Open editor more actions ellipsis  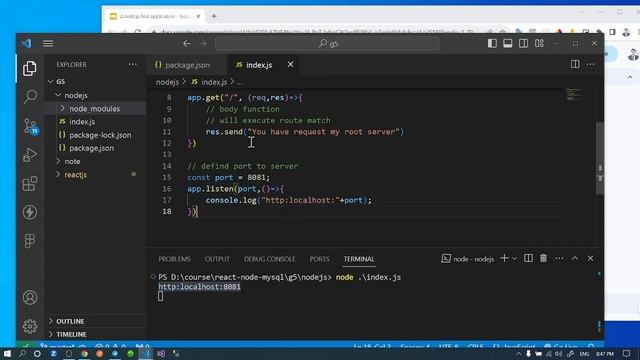pyautogui.click(x=591, y=64)
